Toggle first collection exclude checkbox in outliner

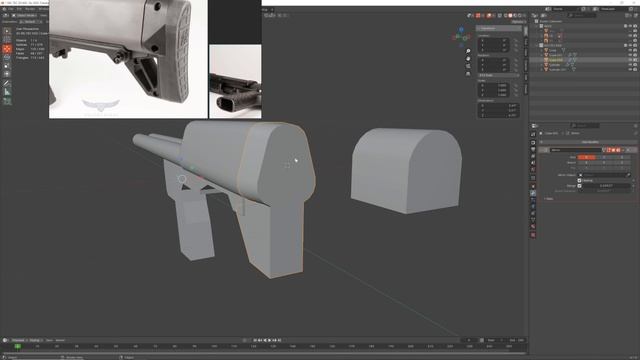click(626, 26)
